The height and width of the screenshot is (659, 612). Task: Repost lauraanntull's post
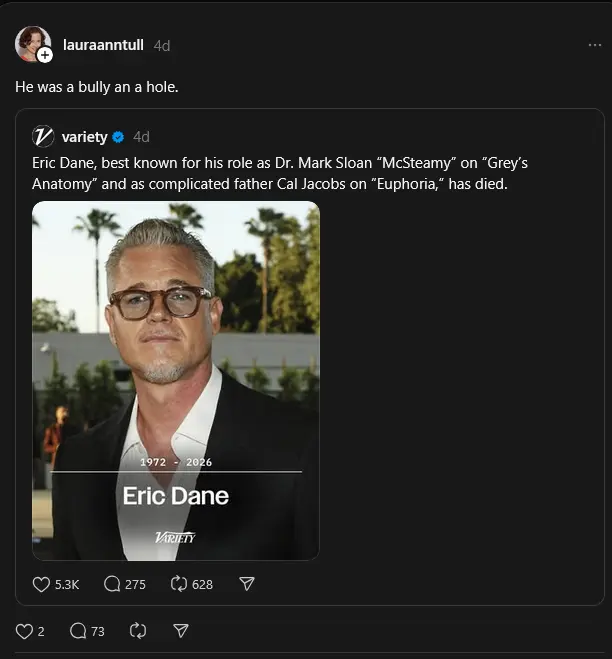[x=138, y=631]
